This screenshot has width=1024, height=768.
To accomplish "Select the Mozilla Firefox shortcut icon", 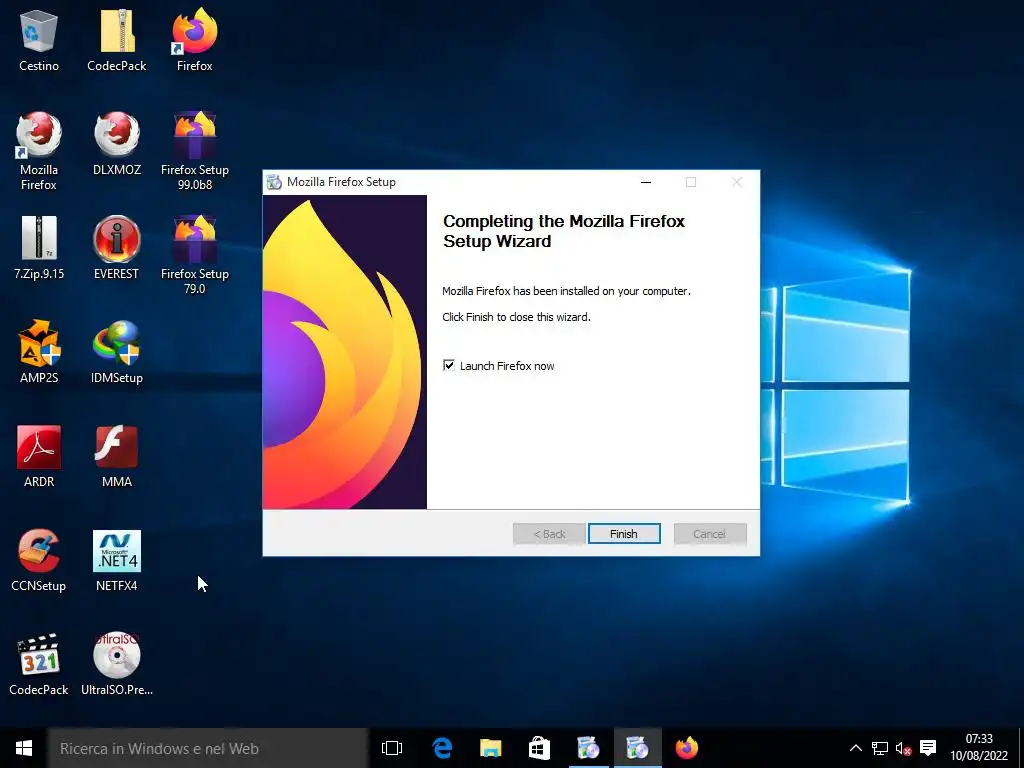I will [x=39, y=152].
